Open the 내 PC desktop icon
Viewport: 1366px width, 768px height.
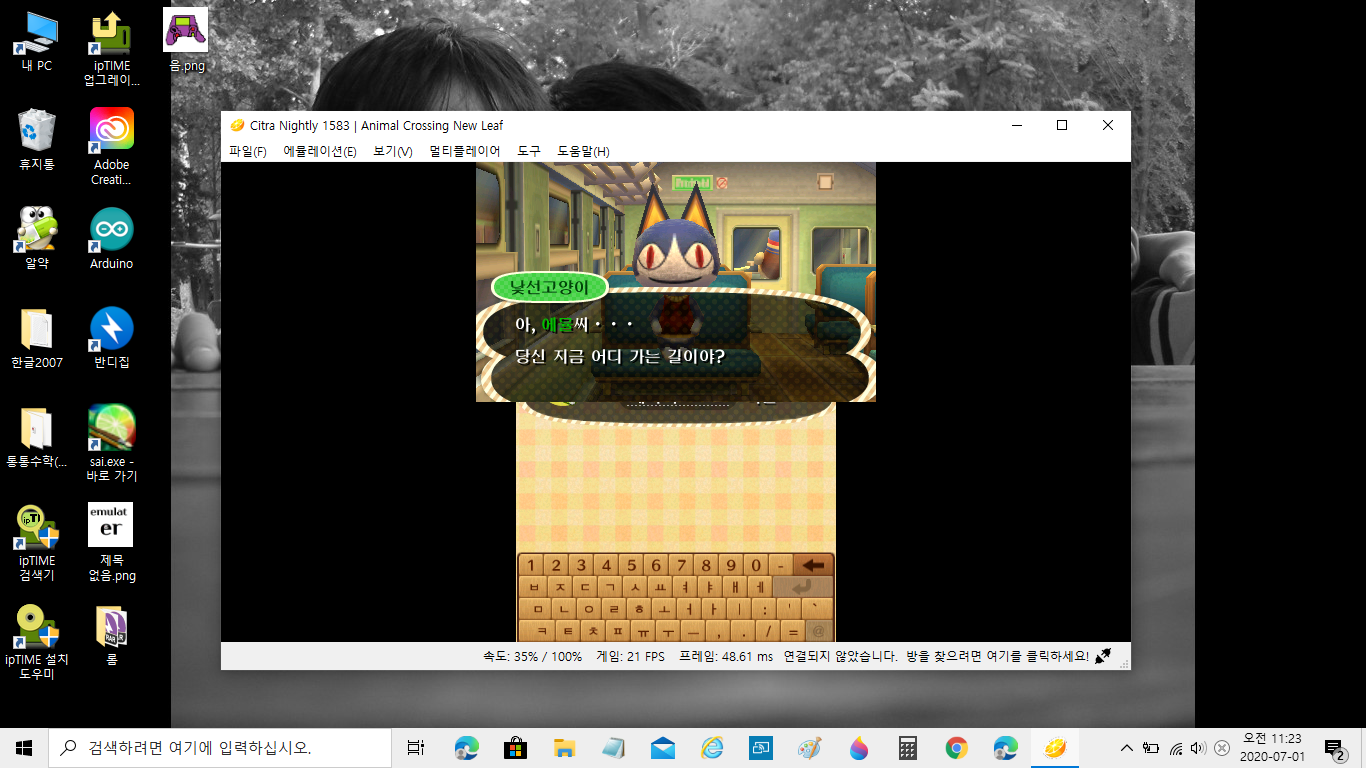[36, 41]
